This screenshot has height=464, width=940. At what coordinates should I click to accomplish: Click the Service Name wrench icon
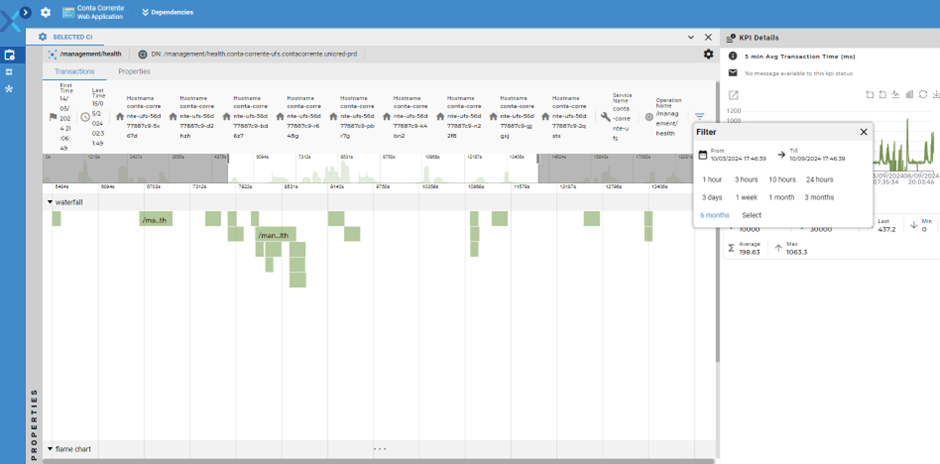[x=605, y=117]
